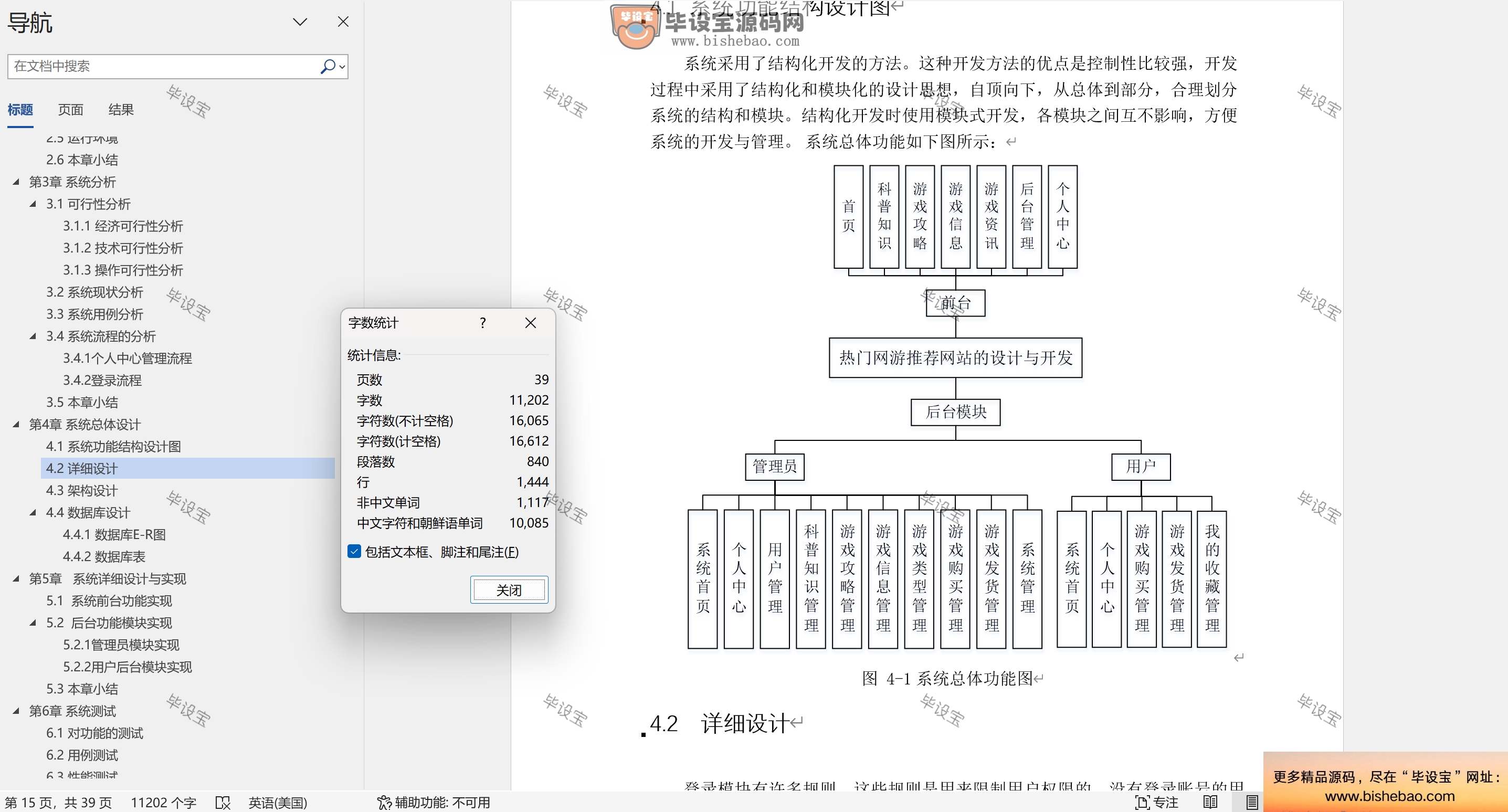Switch to the 结果 tab
This screenshot has width=1508, height=812.
click(121, 110)
